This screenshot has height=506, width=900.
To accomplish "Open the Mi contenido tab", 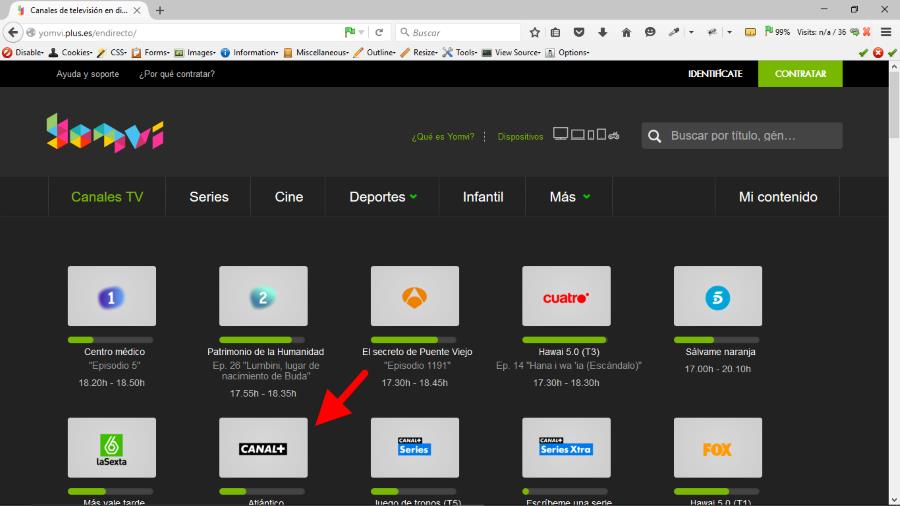I will pos(778,197).
